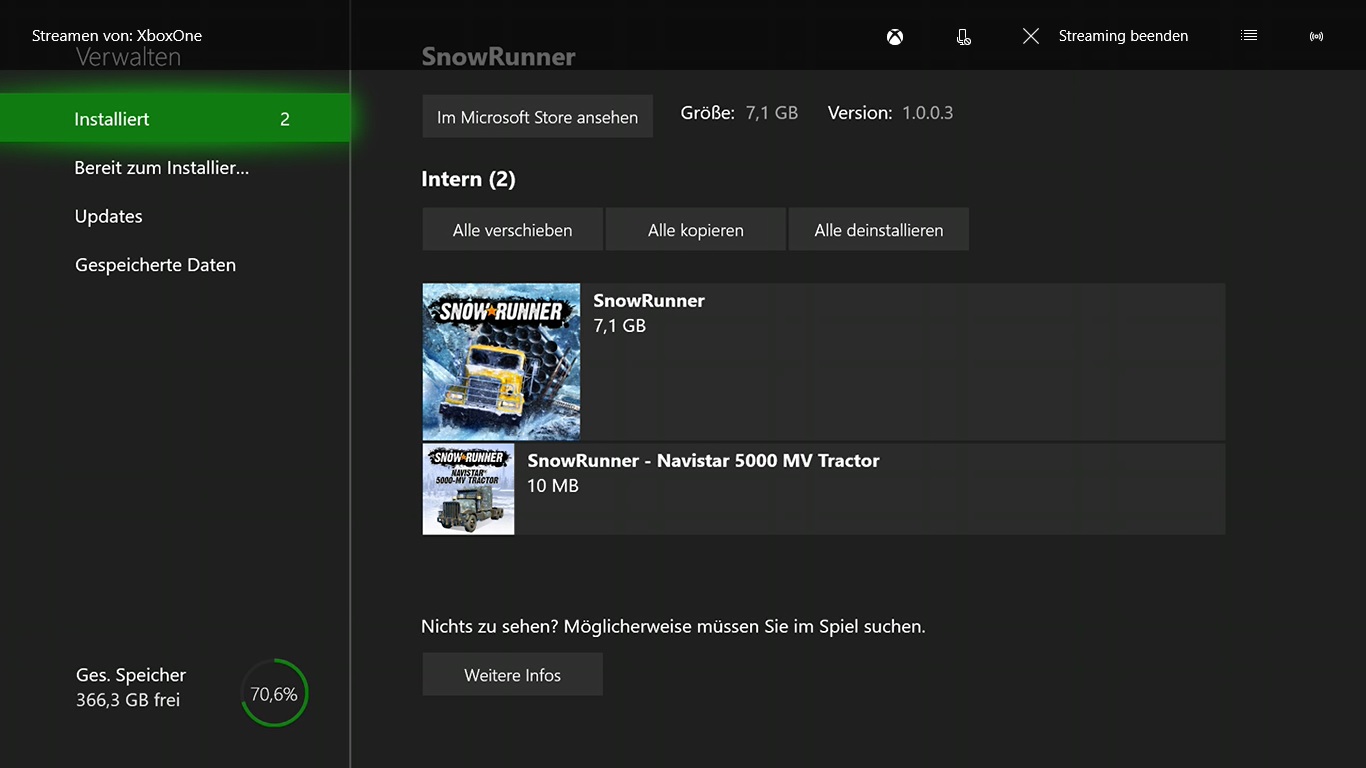Image resolution: width=1366 pixels, height=768 pixels.
Task: Click the 70,6% storage usage ring
Action: point(274,693)
